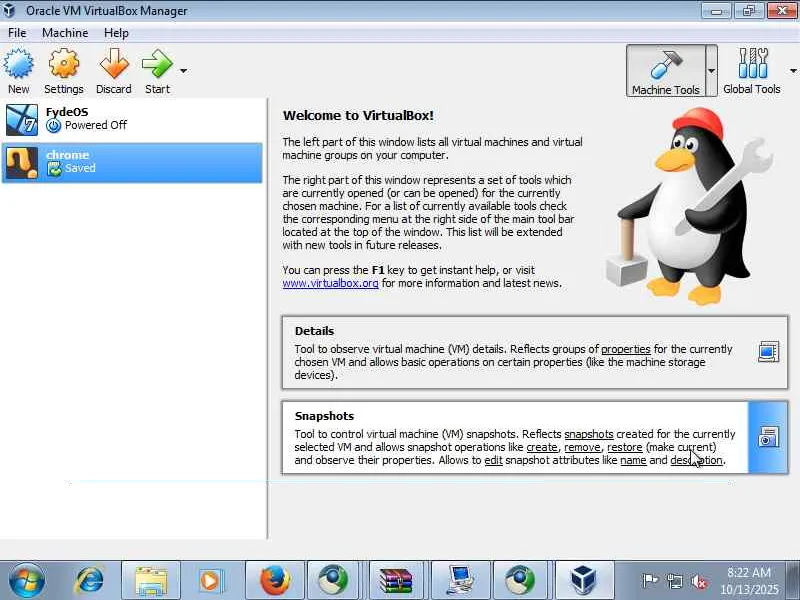Click the Show desktop button
The image size is (800, 600).
(x=793, y=581)
